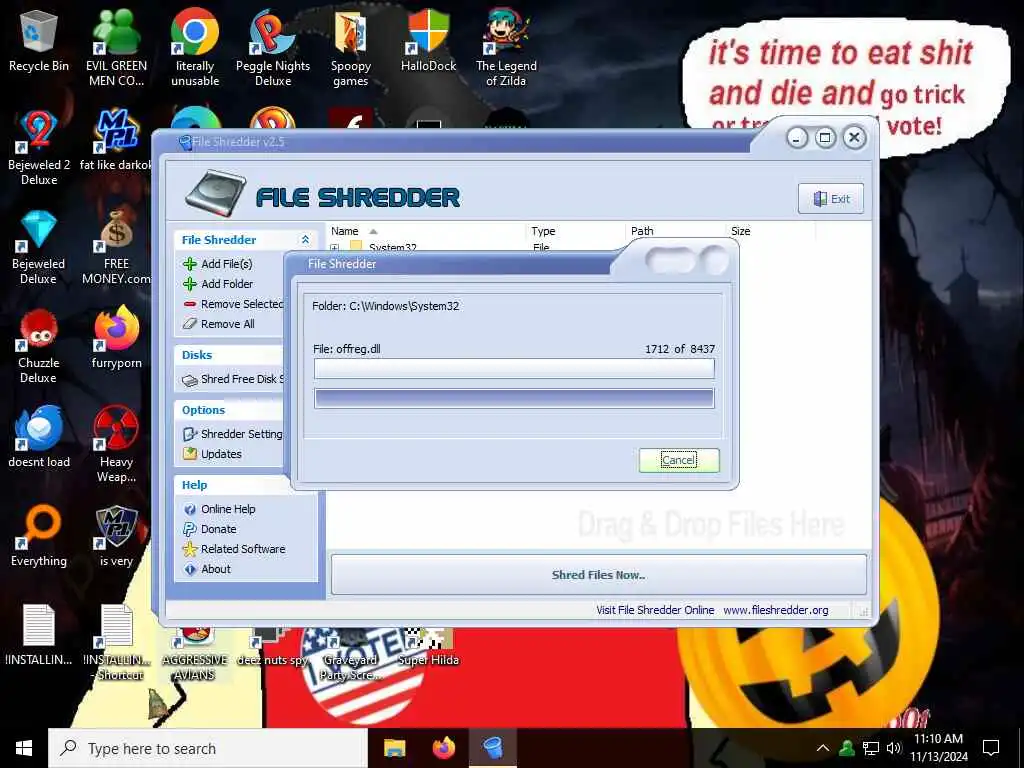This screenshot has width=1024, height=768.
Task: Open the network icon in tray
Action: (x=871, y=748)
